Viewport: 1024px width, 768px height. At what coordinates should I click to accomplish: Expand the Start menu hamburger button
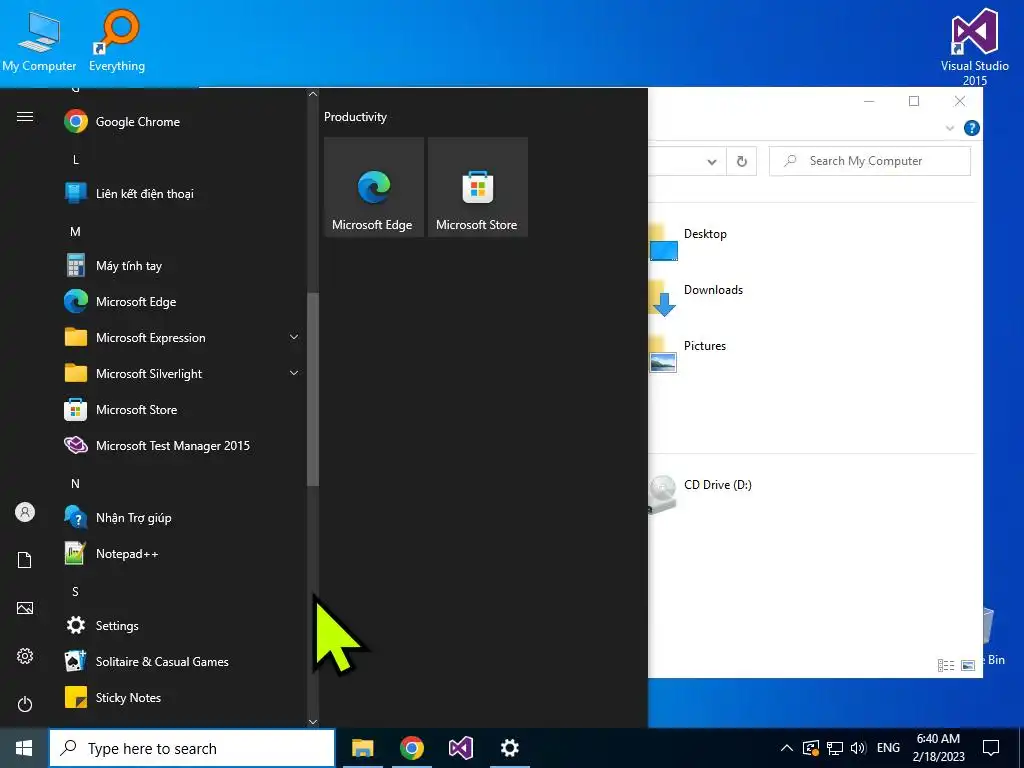pos(25,117)
